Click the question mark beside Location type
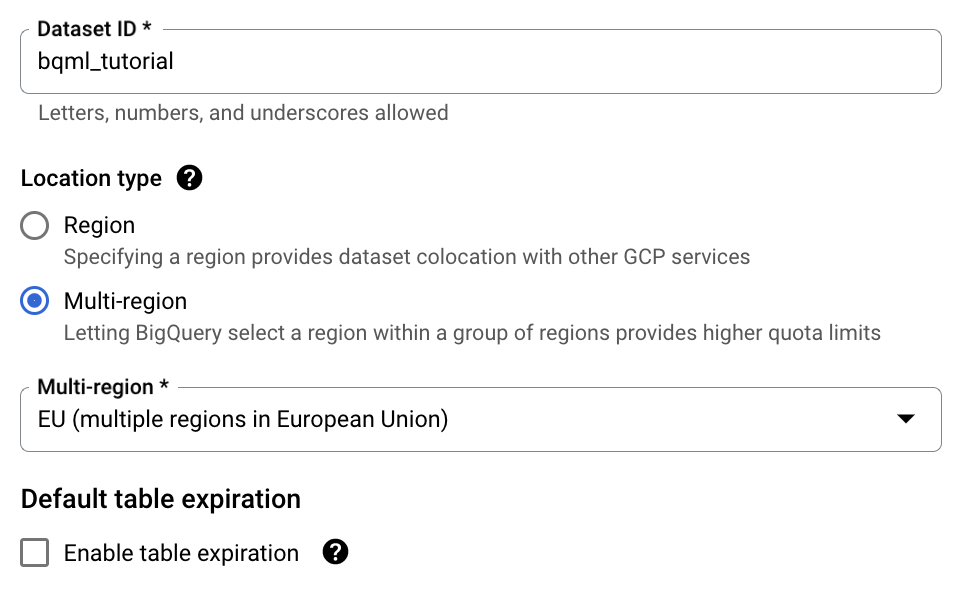The width and height of the screenshot is (970, 590). coord(189,178)
